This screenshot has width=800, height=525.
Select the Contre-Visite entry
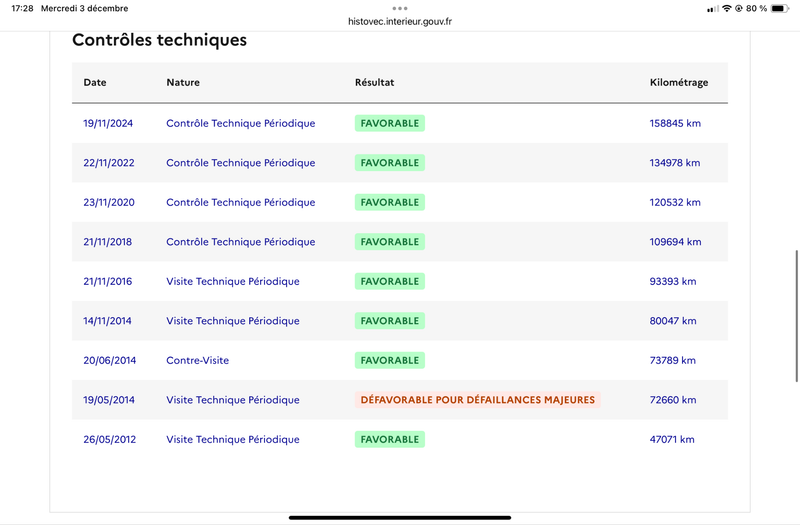point(197,360)
